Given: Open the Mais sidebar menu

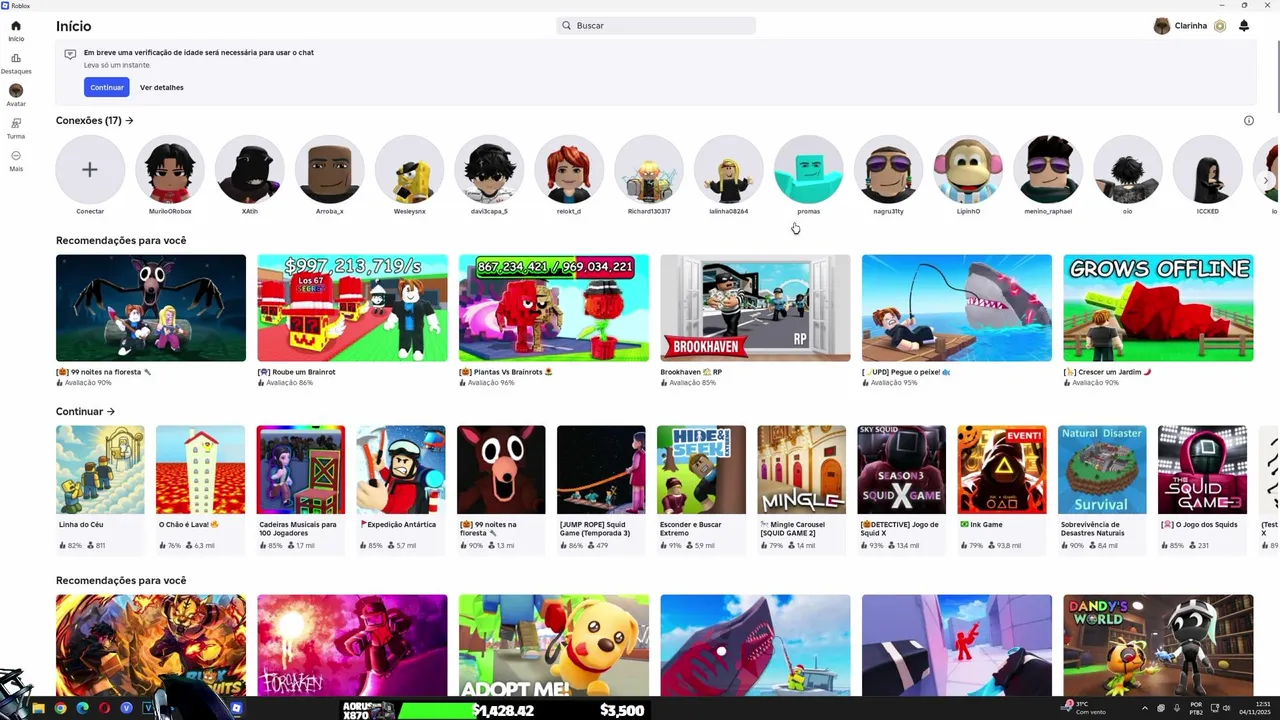Looking at the screenshot, I should click(16, 160).
